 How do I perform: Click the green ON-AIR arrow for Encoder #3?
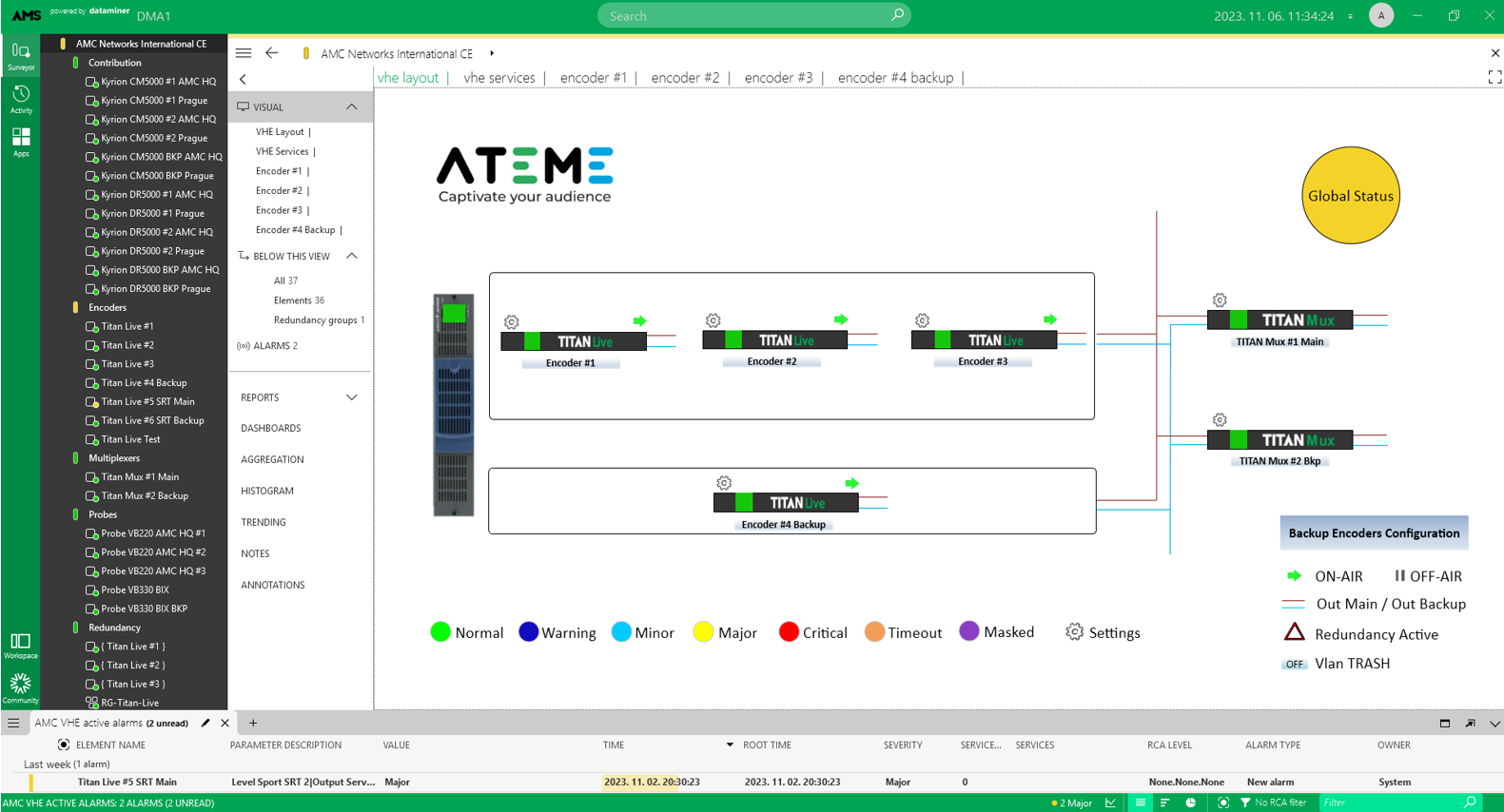tap(1050, 319)
